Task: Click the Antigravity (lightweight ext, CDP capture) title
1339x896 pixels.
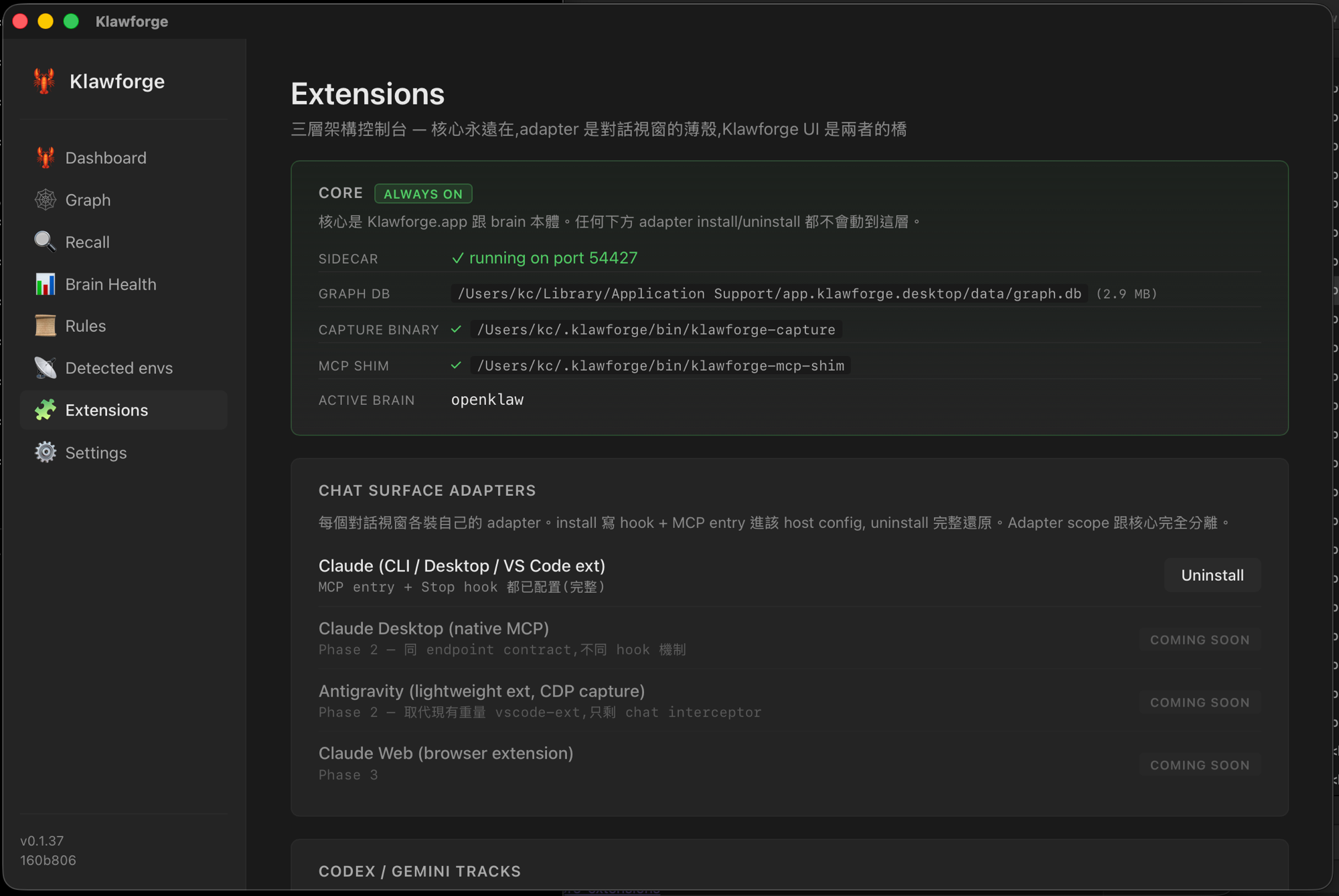Action: (482, 691)
